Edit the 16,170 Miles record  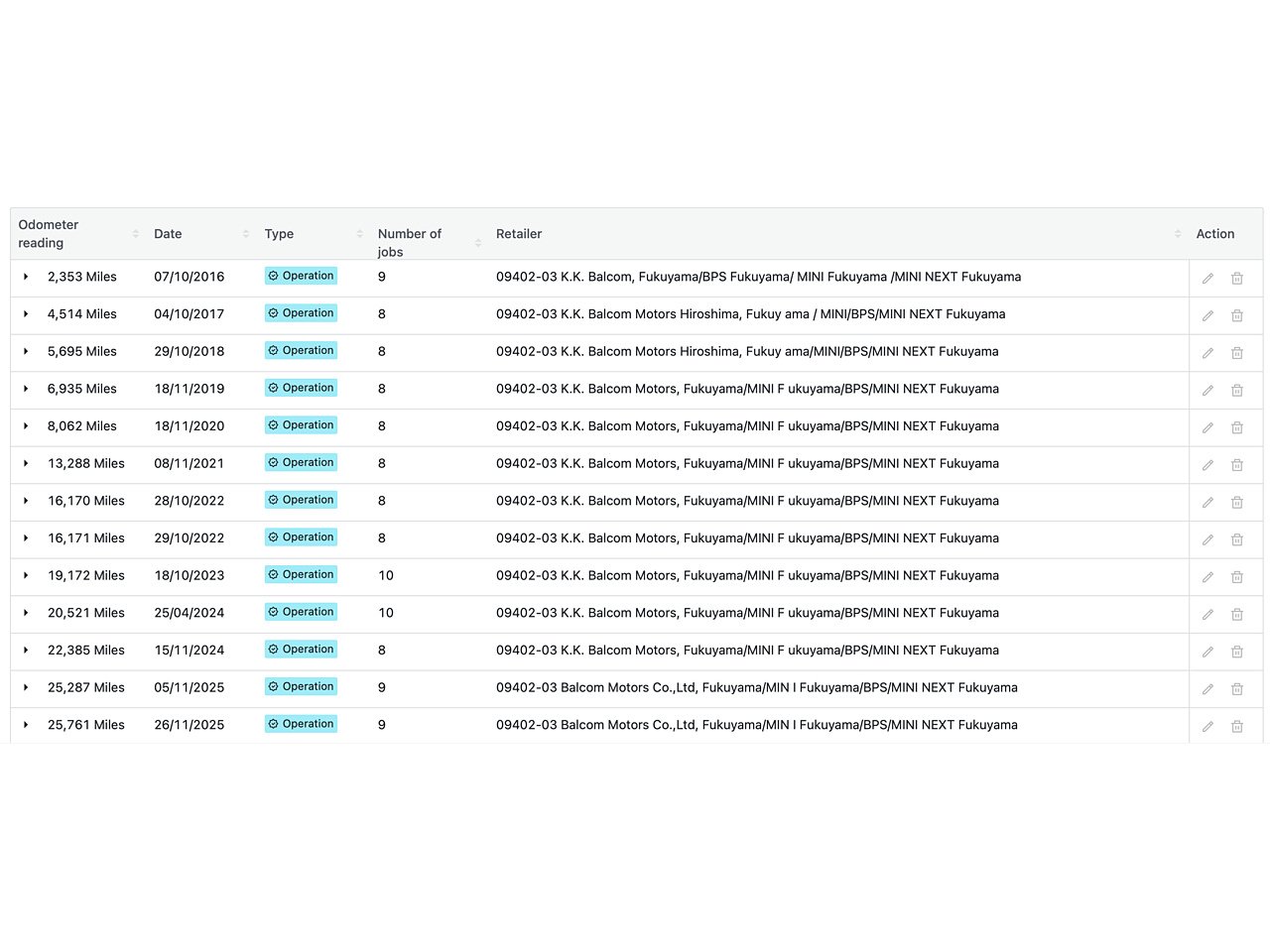1207,503
